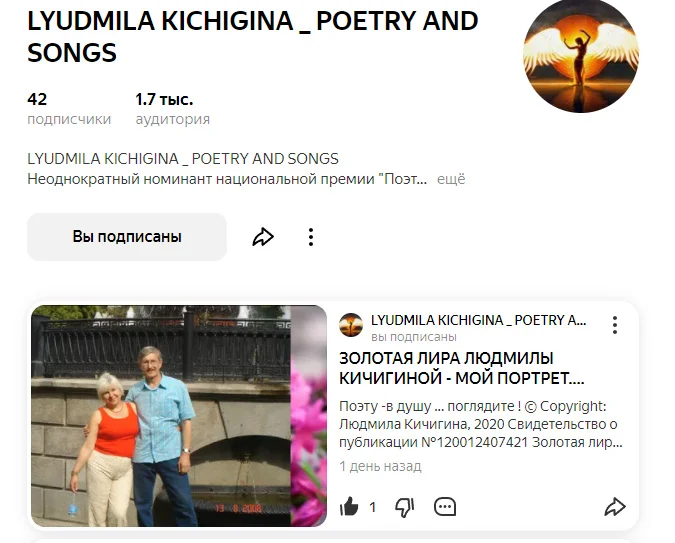Click the large winged-figure channel avatar

pyautogui.click(x=580, y=54)
